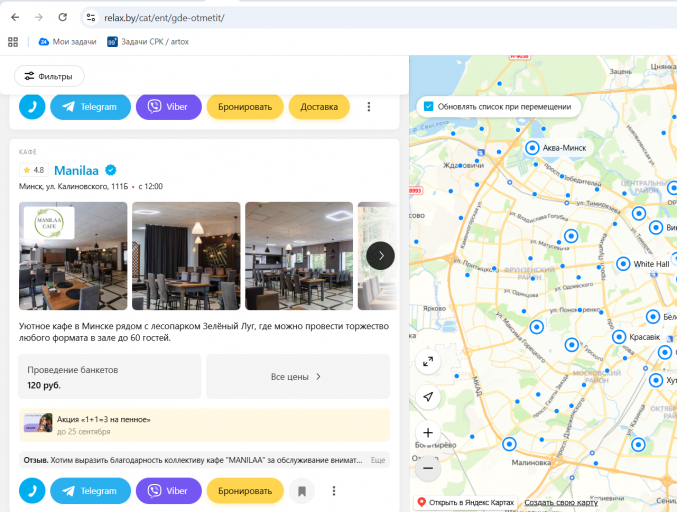Select the 'Аква-Минск' map marker

(x=532, y=148)
